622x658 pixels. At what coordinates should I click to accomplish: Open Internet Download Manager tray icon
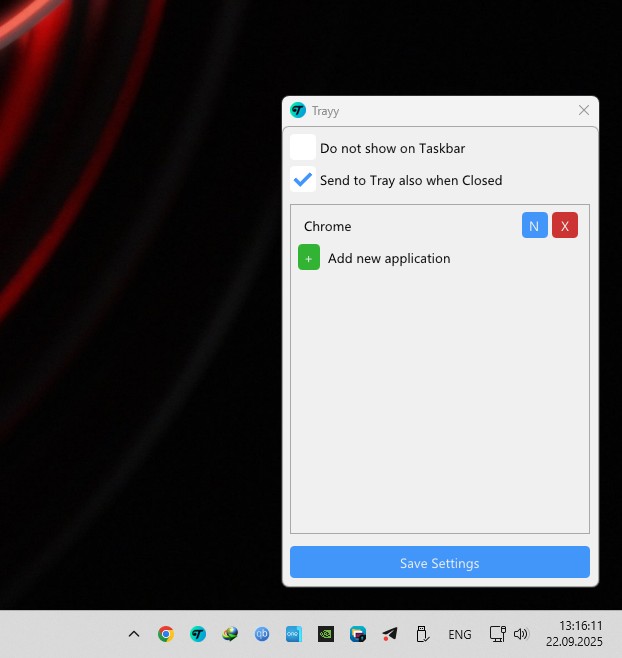pyautogui.click(x=230, y=634)
